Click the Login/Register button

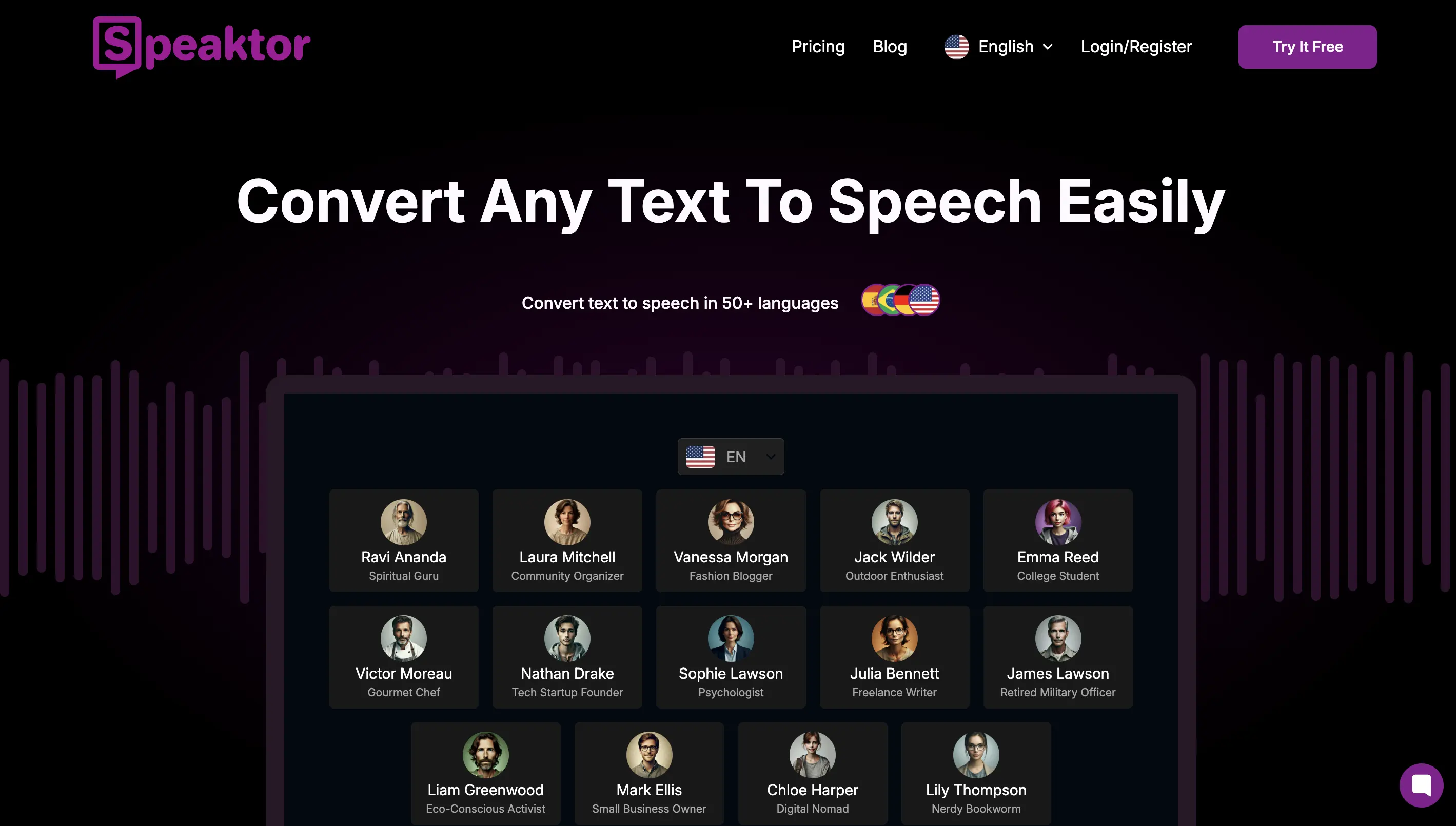pyautogui.click(x=1136, y=46)
